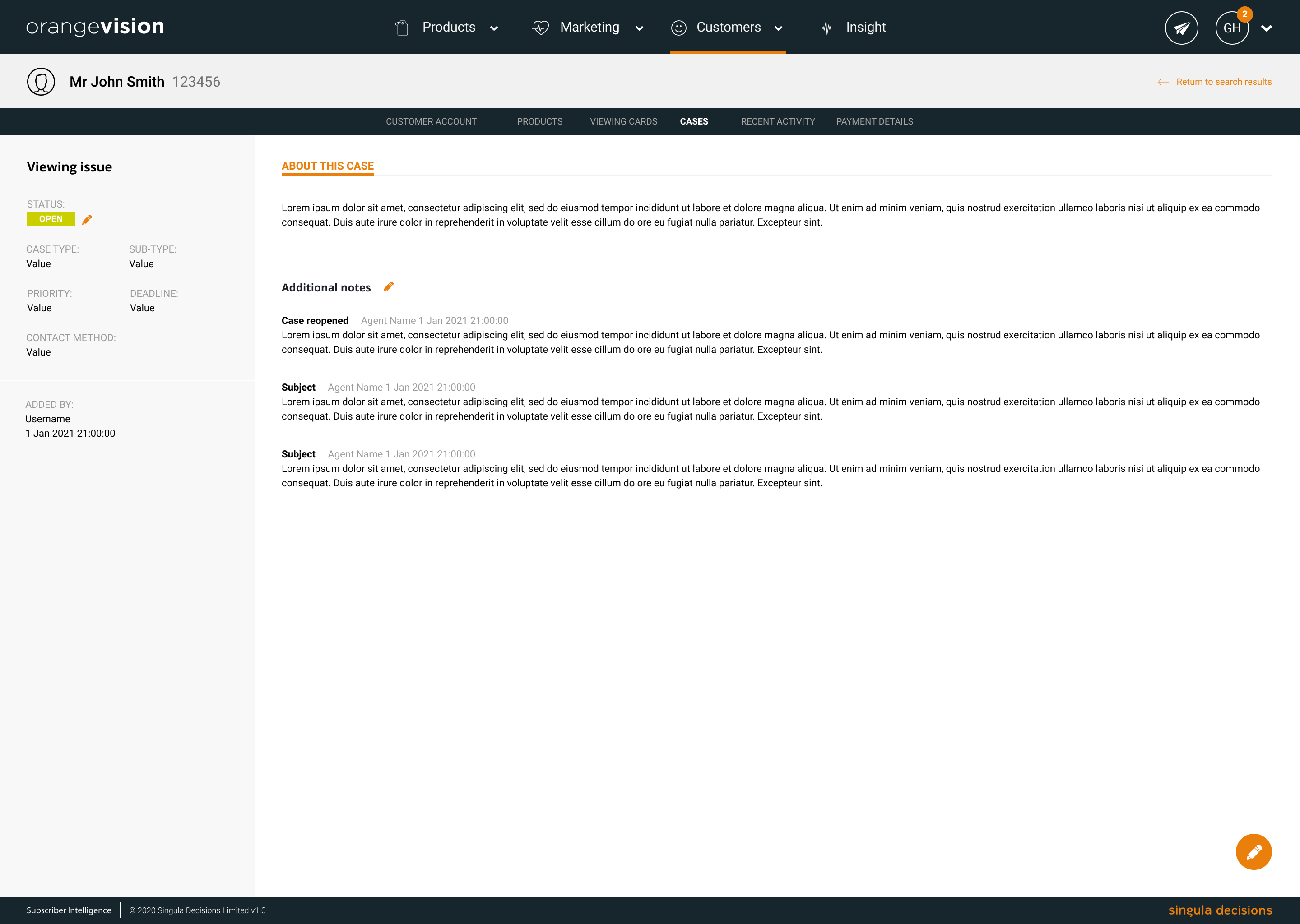This screenshot has height=924, width=1300.
Task: Click the copyright 2020 Singula Decisions text
Action: (198, 910)
